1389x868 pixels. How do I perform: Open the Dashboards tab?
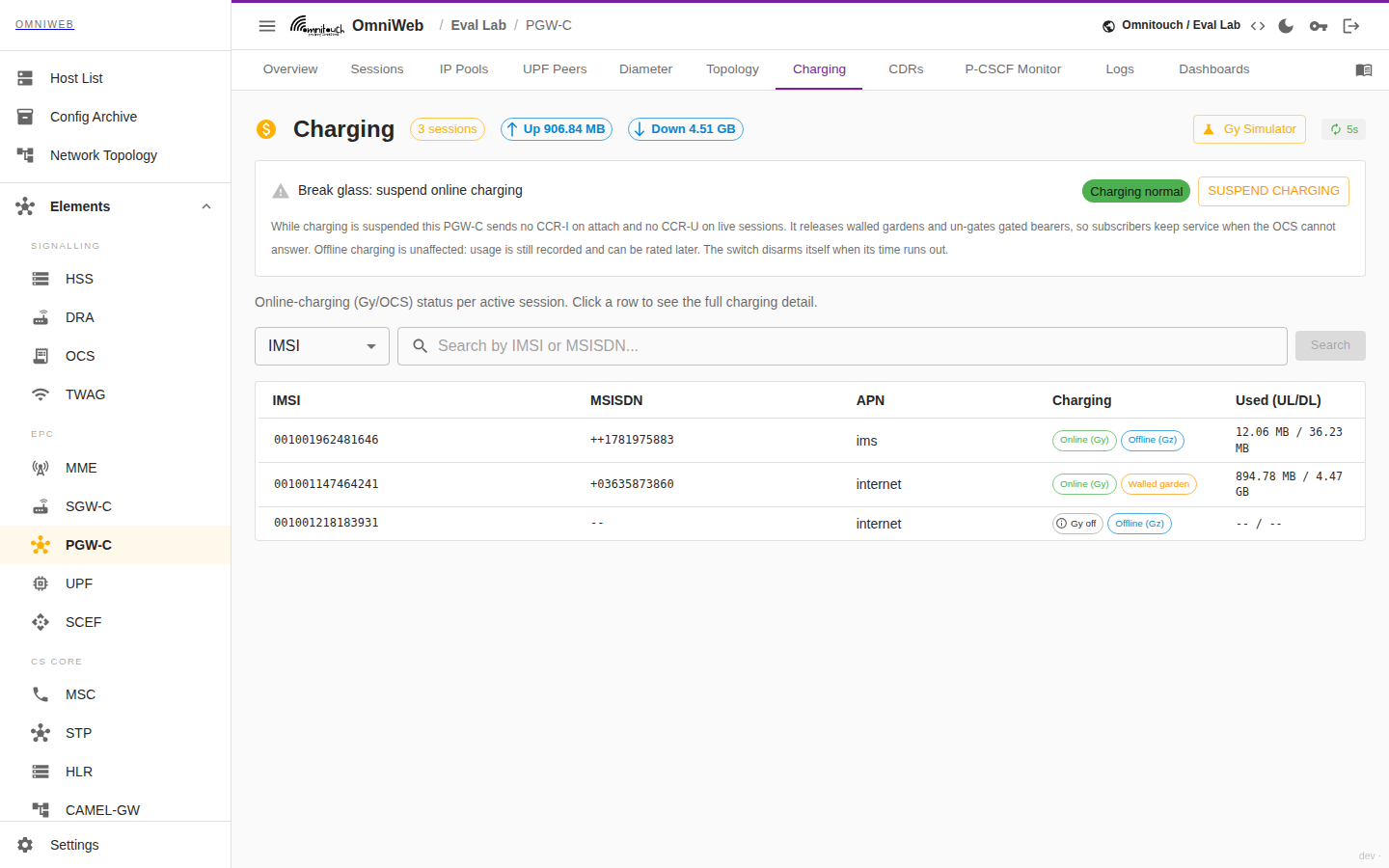(x=1214, y=69)
